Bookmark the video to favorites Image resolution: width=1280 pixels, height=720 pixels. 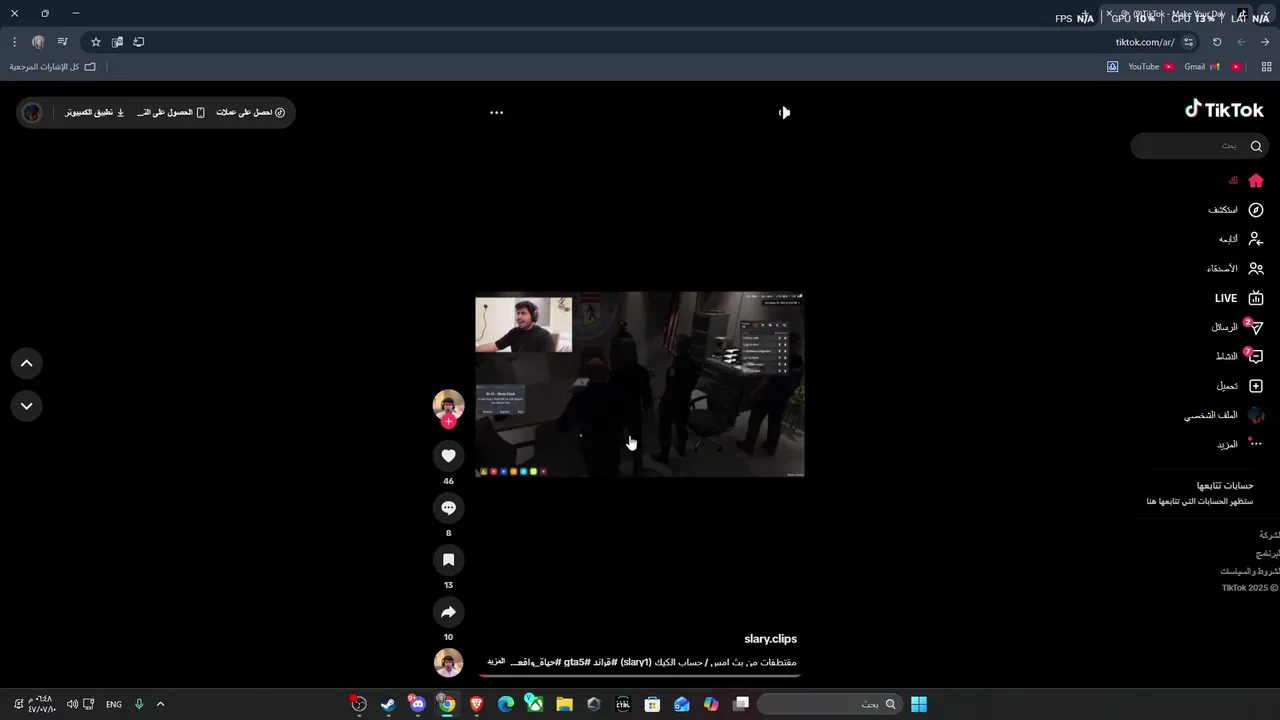pos(448,560)
